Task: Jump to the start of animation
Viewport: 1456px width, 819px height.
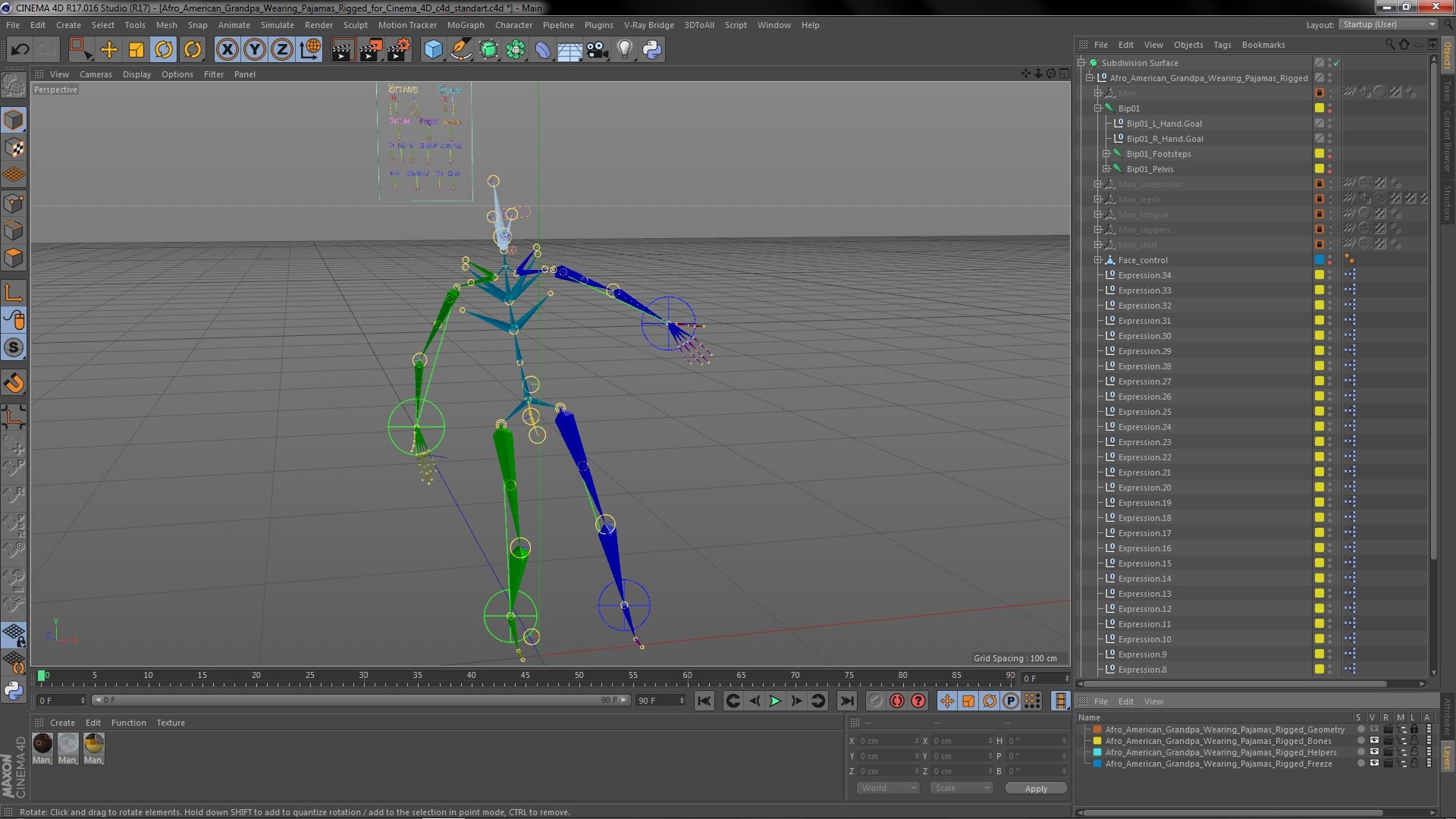Action: pyautogui.click(x=704, y=701)
